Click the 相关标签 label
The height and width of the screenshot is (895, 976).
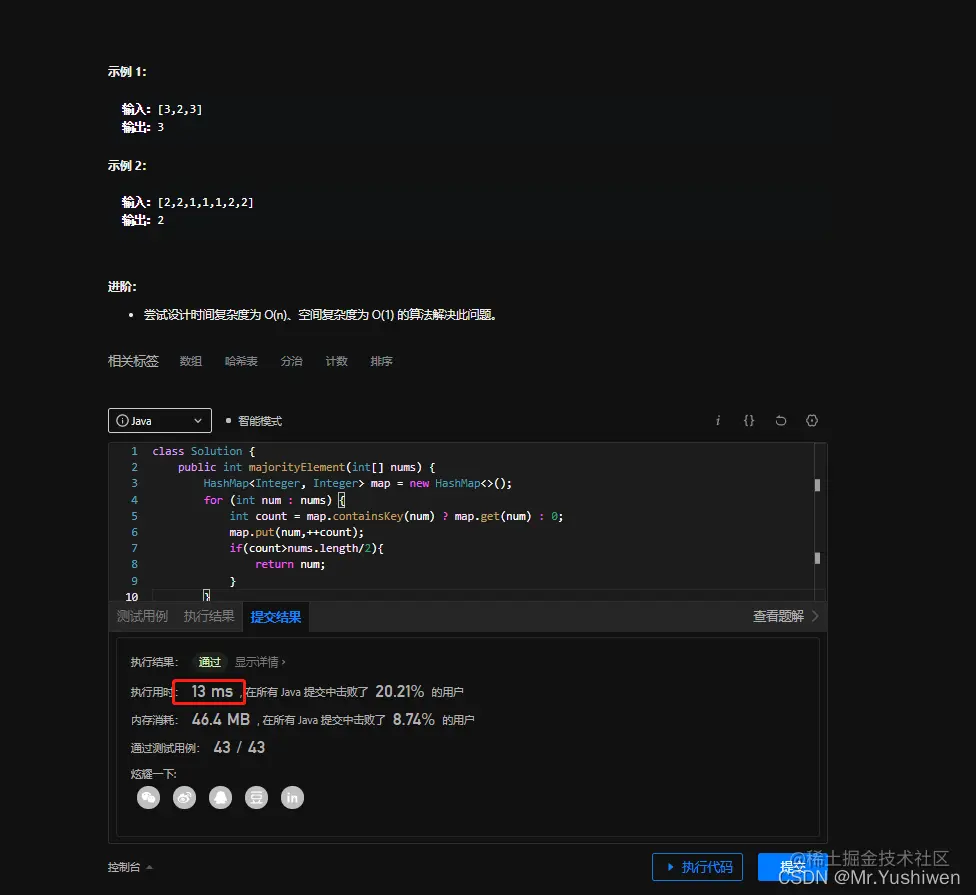coord(133,361)
